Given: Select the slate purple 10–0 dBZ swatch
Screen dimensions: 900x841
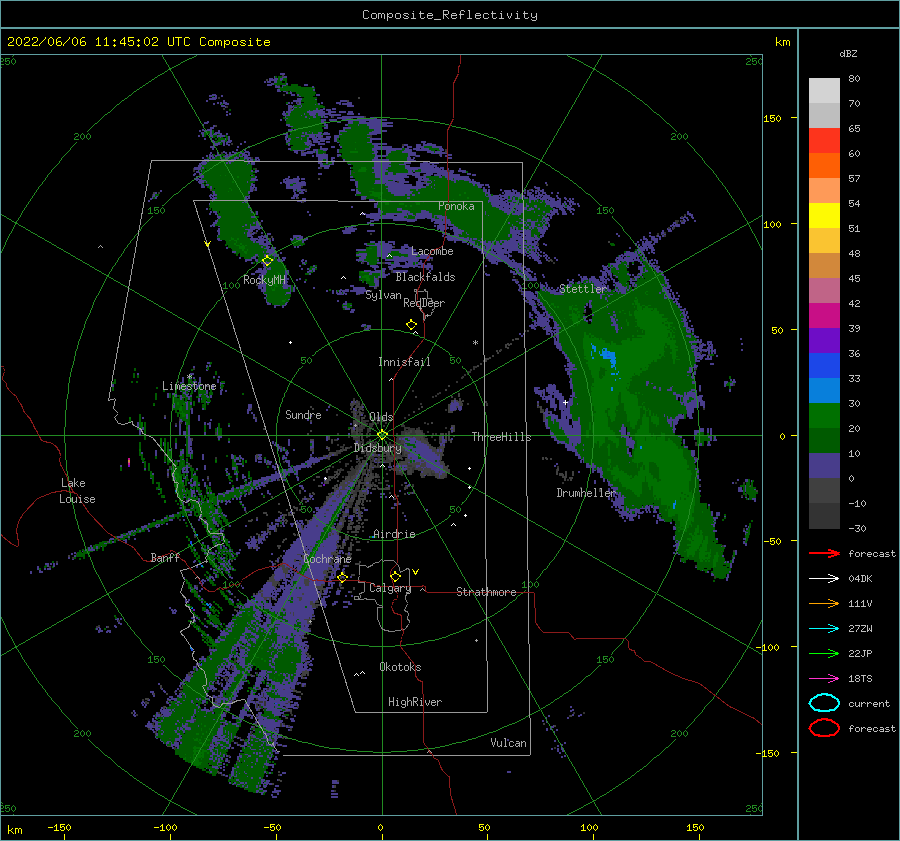Looking at the screenshot, I should point(824,466).
